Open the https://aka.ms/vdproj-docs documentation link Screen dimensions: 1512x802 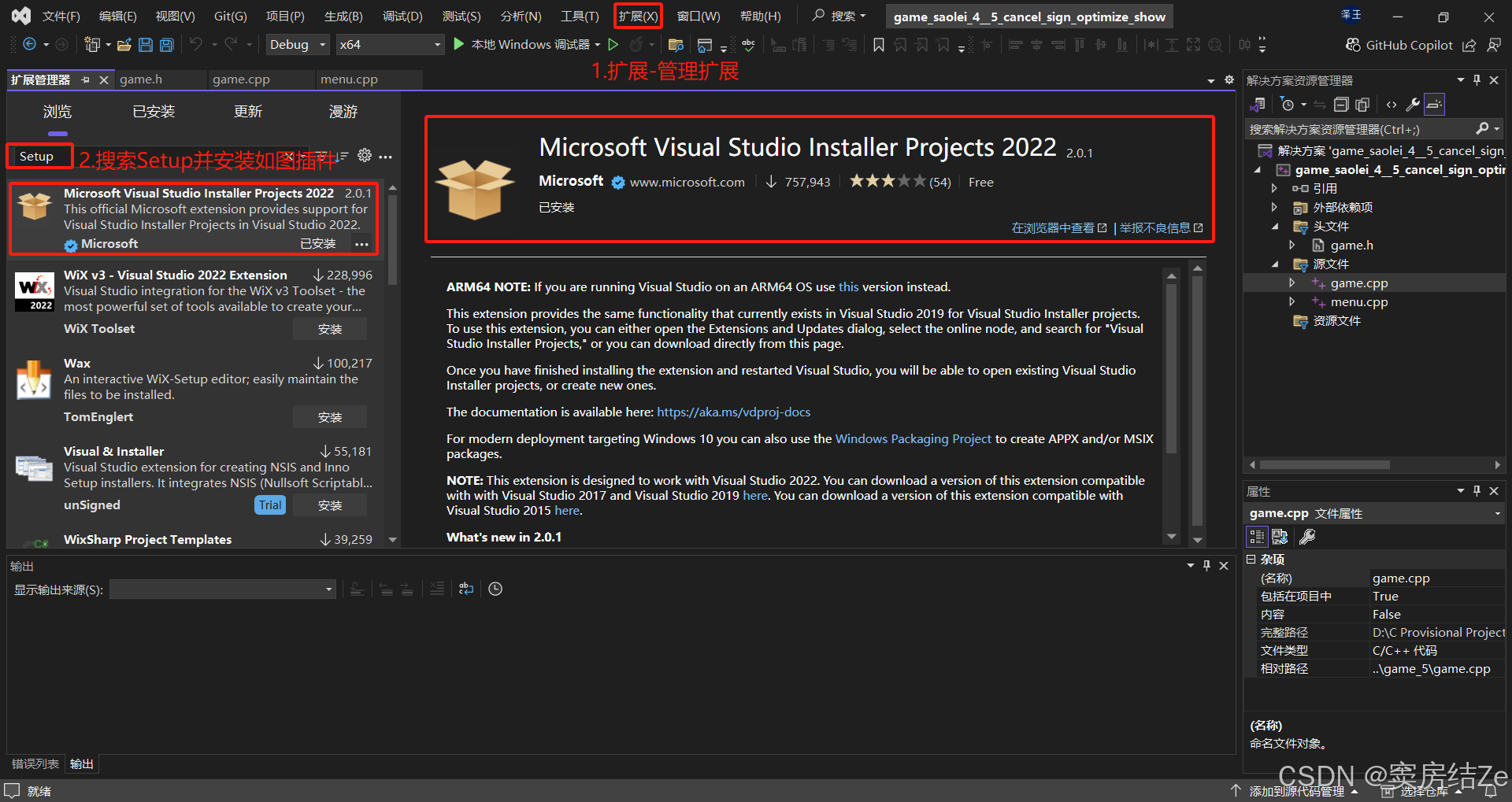tap(733, 412)
